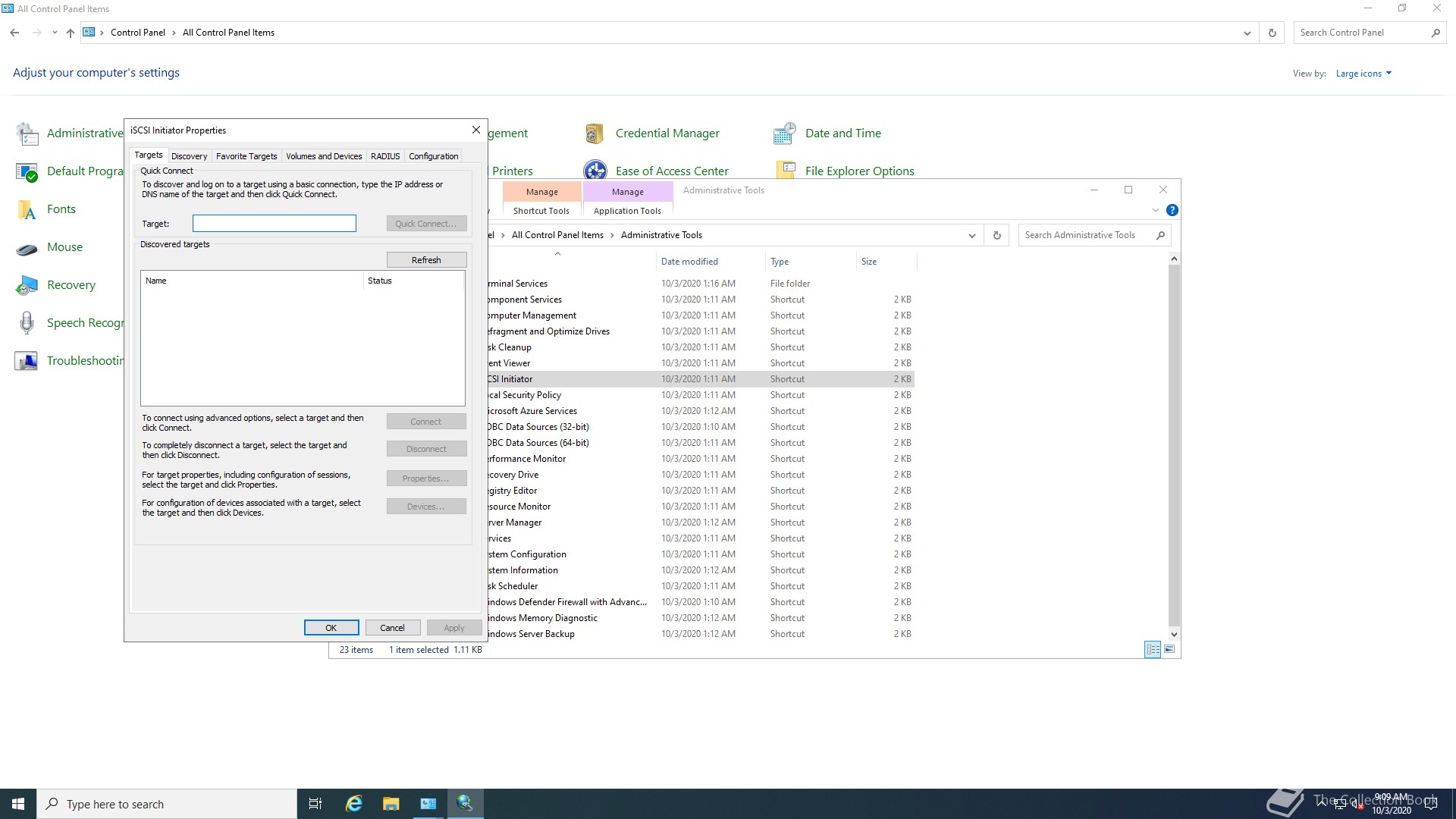The height and width of the screenshot is (819, 1456).
Task: Expand Administrative Tools address history dropdown
Action: 971,235
